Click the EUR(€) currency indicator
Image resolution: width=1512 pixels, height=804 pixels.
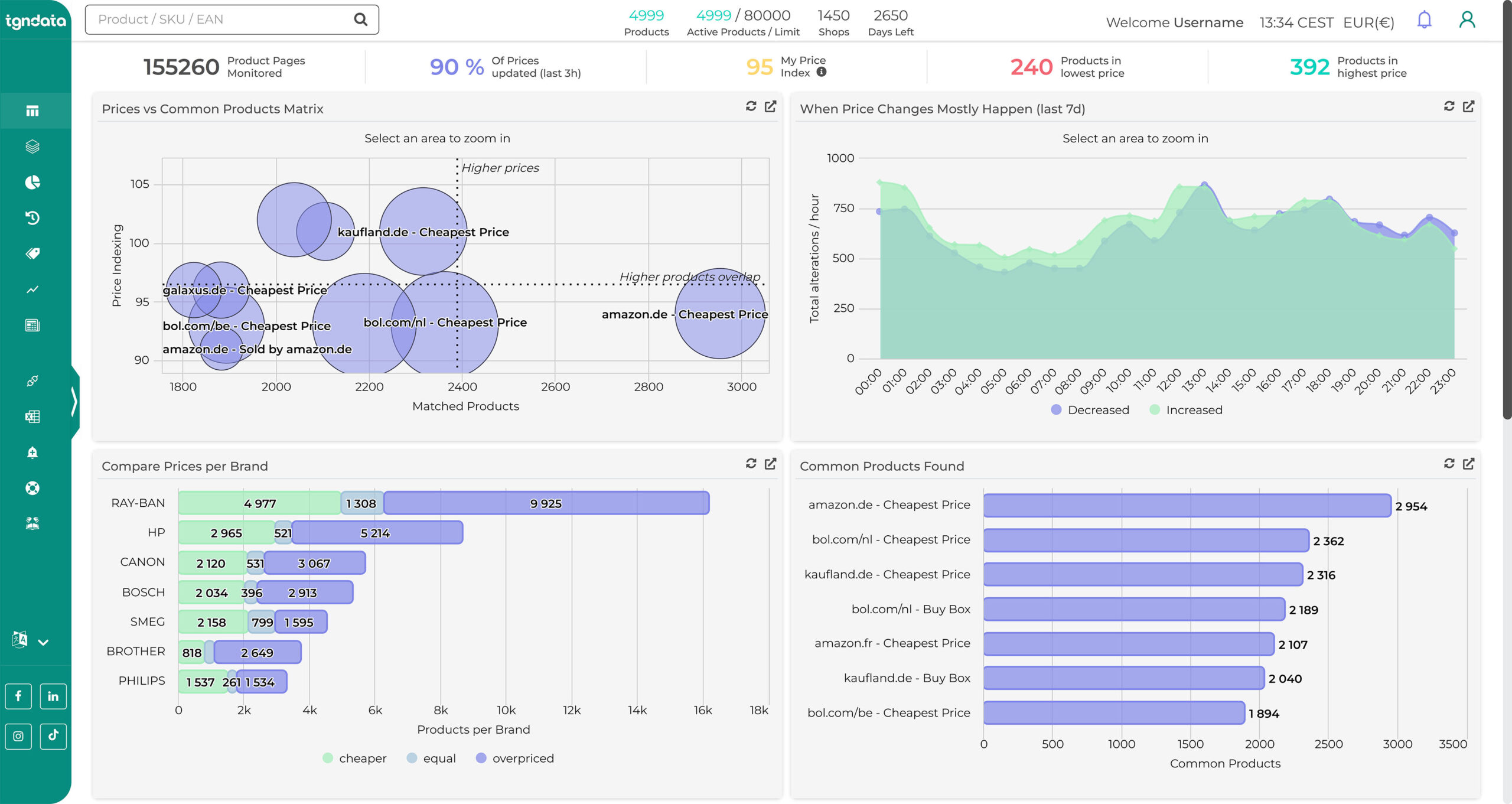tap(1368, 22)
